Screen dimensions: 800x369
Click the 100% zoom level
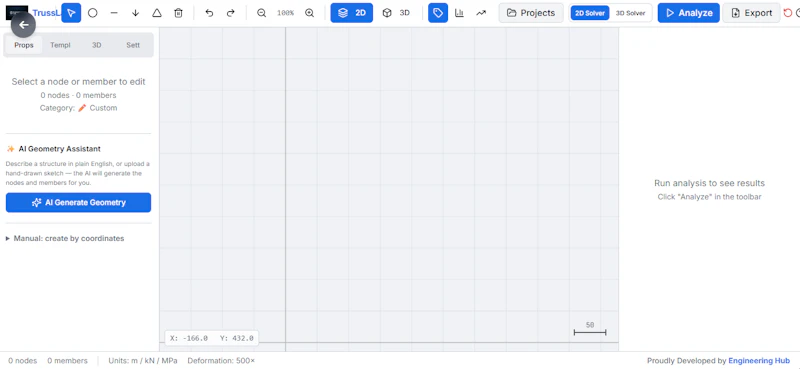pos(285,13)
